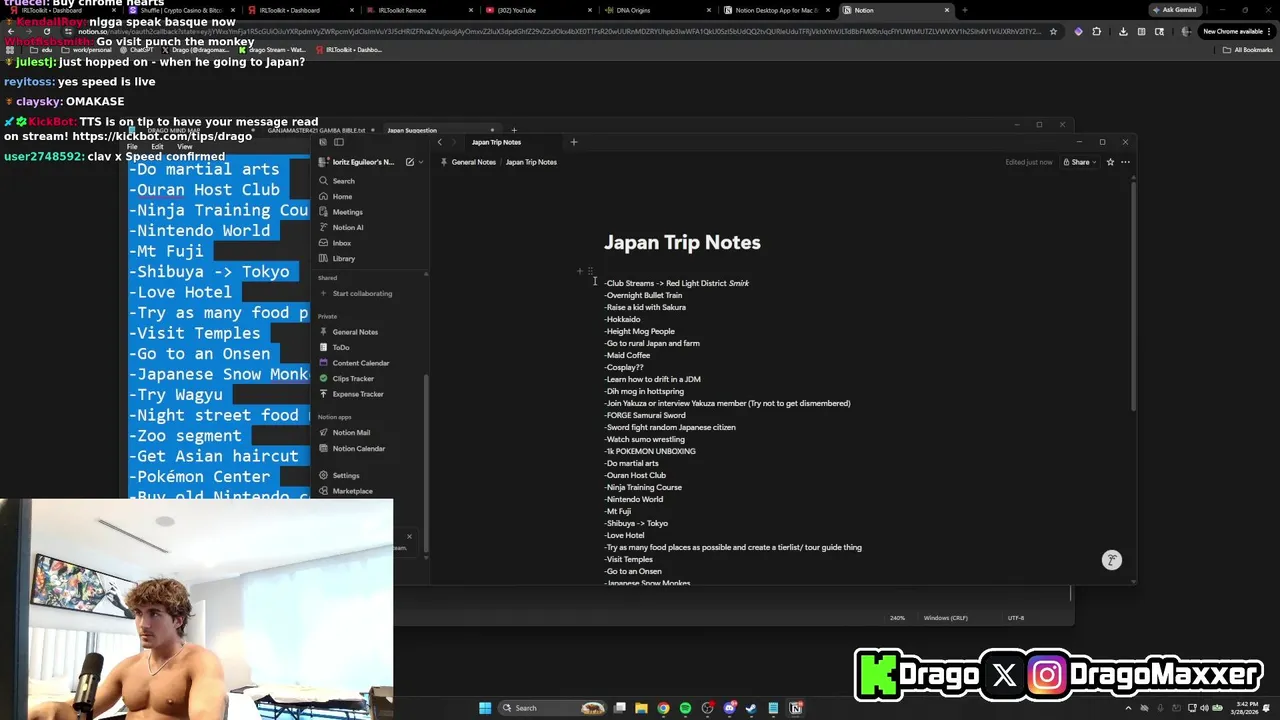Add a block with the plus handle
Image resolution: width=1280 pixels, height=720 pixels.
579,271
